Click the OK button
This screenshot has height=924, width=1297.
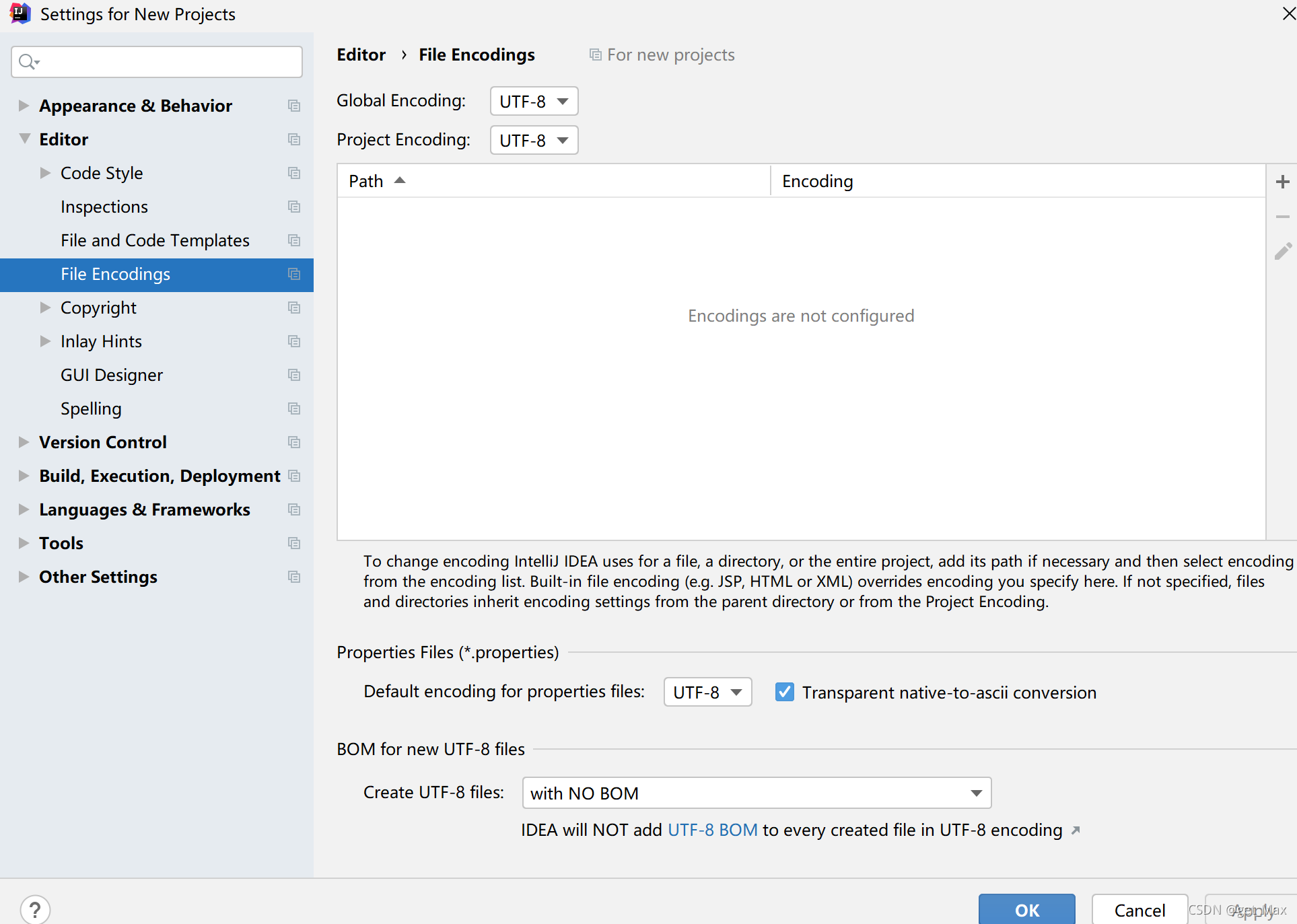tap(1026, 910)
